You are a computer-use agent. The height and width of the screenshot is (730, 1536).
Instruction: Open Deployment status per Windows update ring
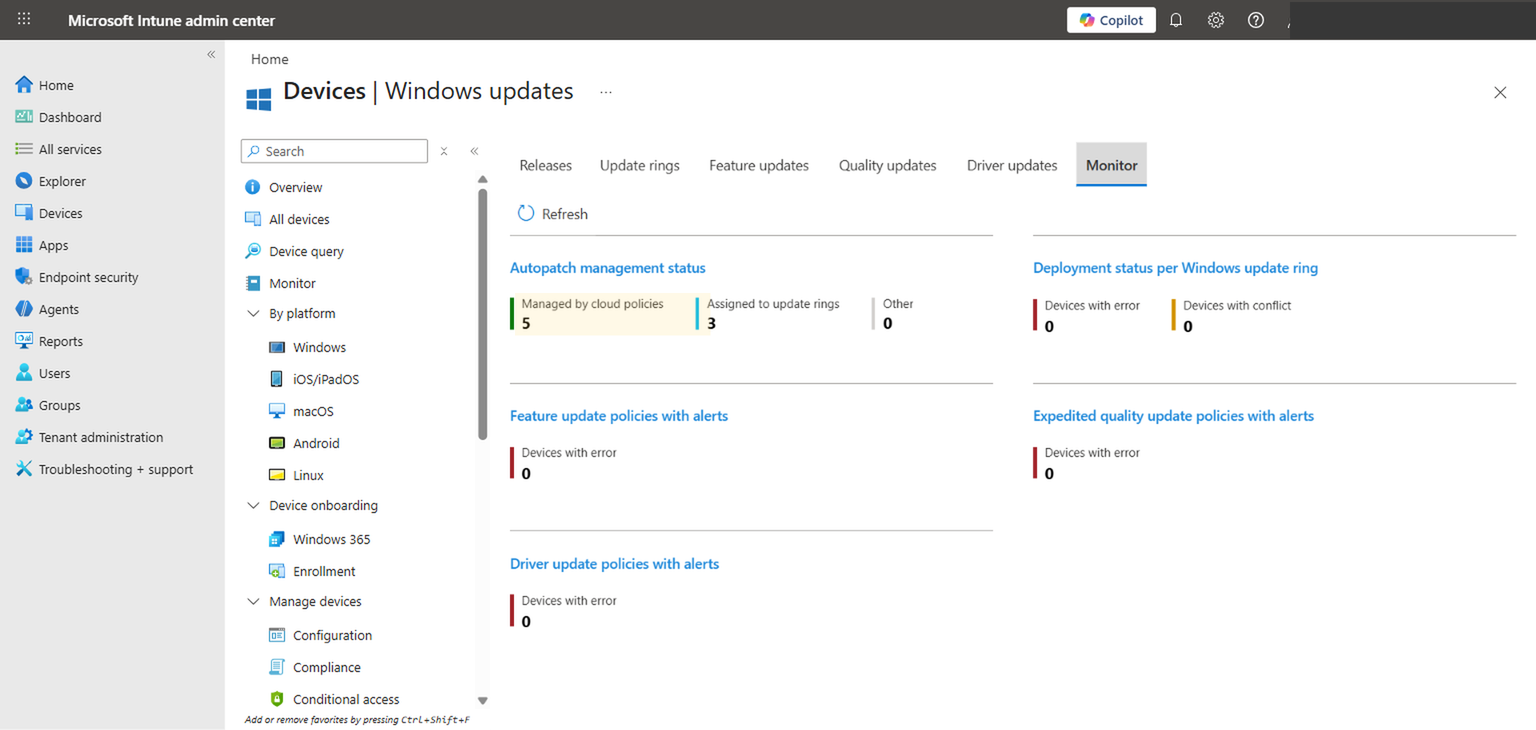1175,267
